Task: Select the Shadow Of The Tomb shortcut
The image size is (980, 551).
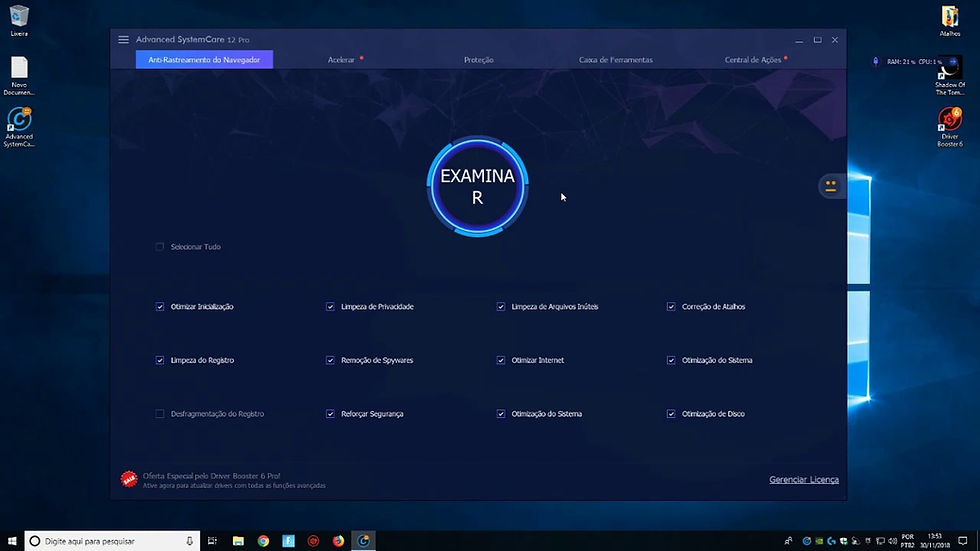Action: click(949, 78)
